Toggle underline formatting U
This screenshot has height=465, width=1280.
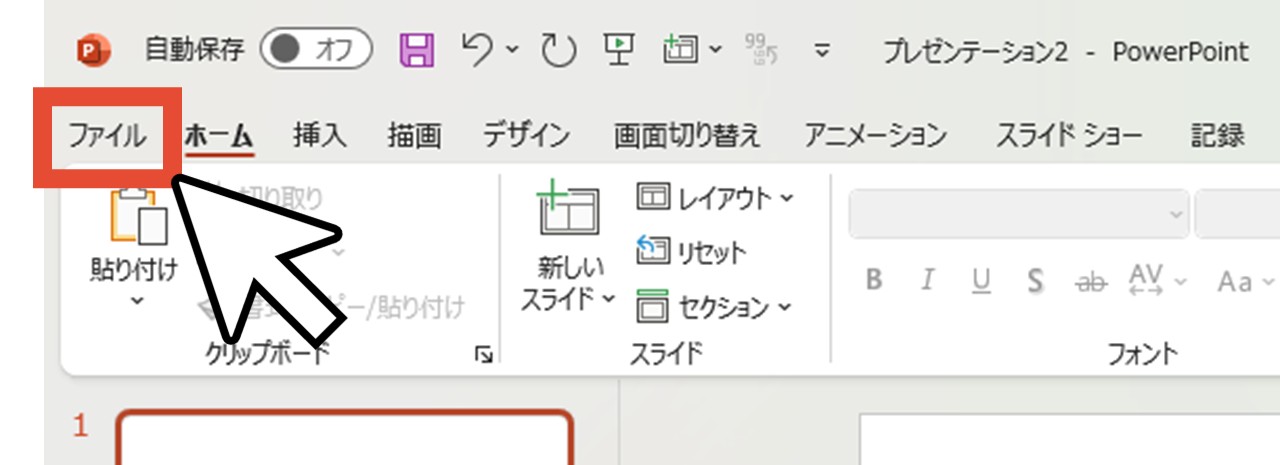tap(981, 281)
